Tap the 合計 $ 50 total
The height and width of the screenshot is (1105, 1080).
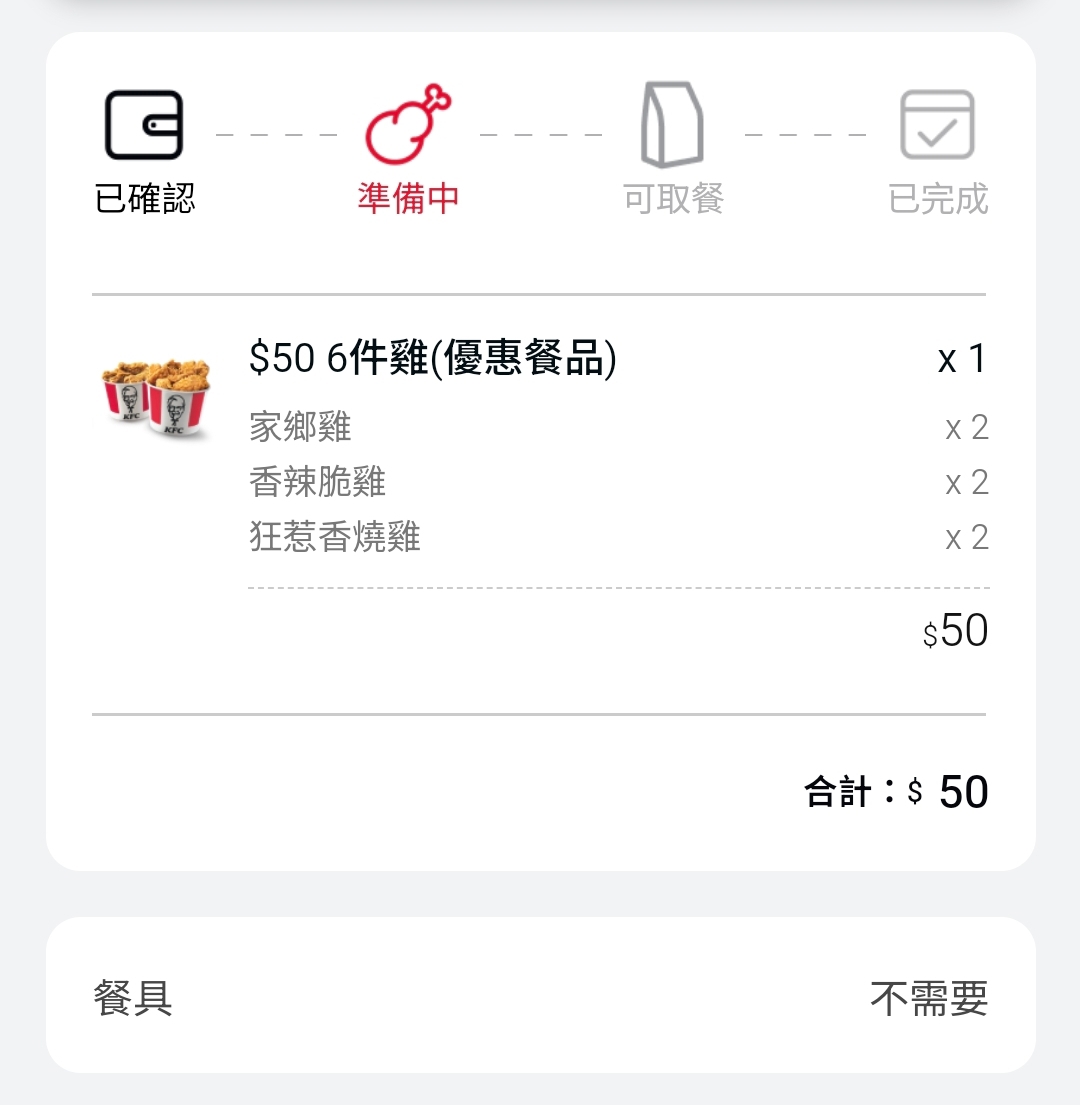(x=896, y=791)
